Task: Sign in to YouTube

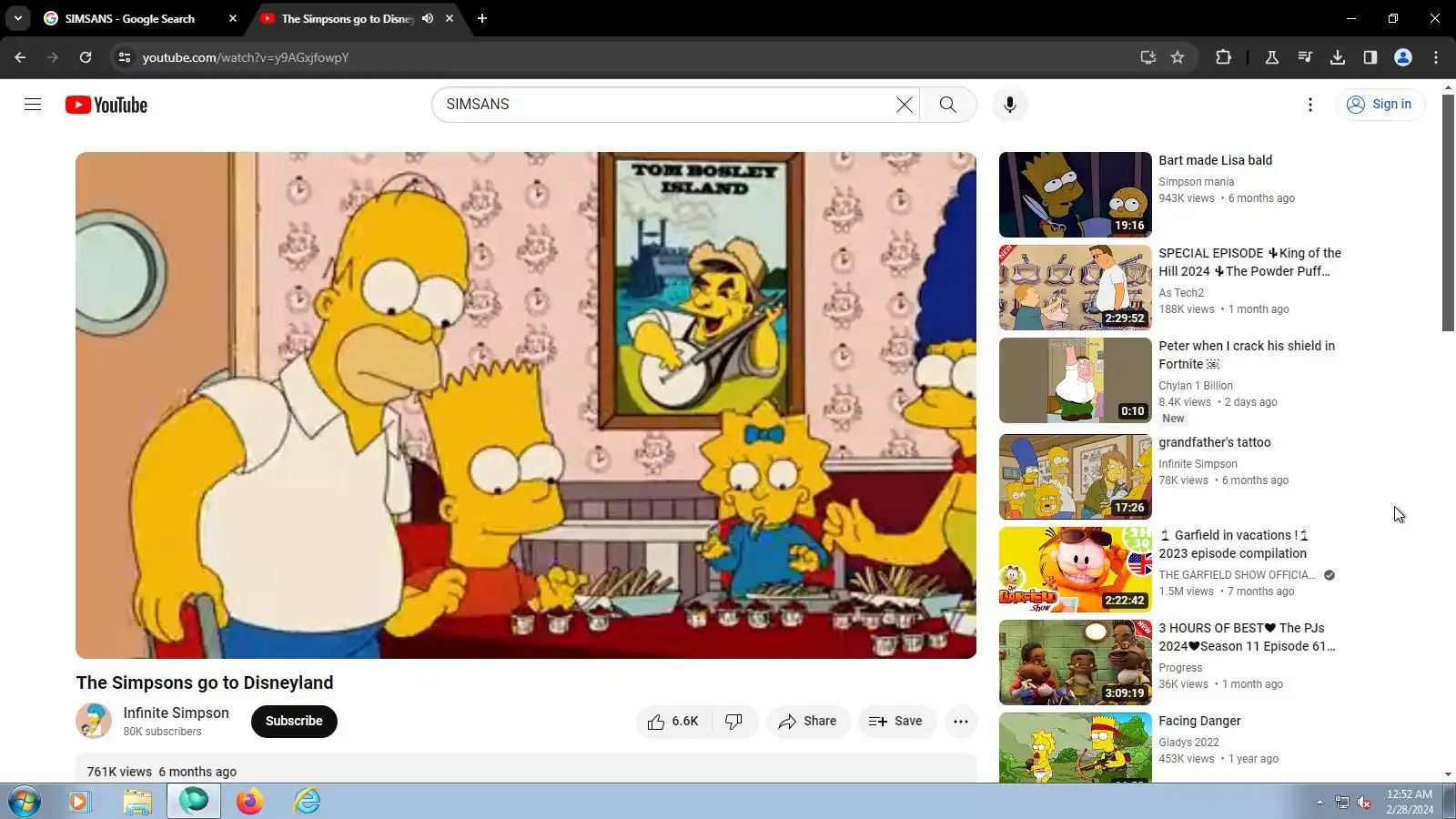Action: click(1380, 105)
